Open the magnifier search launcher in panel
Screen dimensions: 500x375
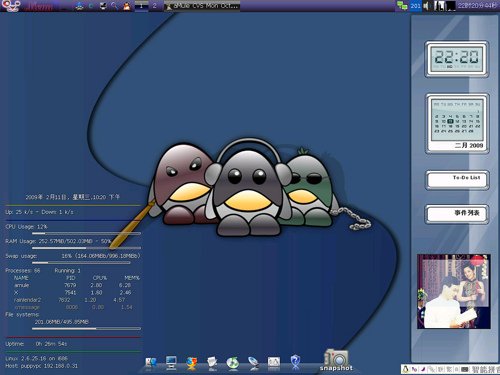(x=114, y=6)
